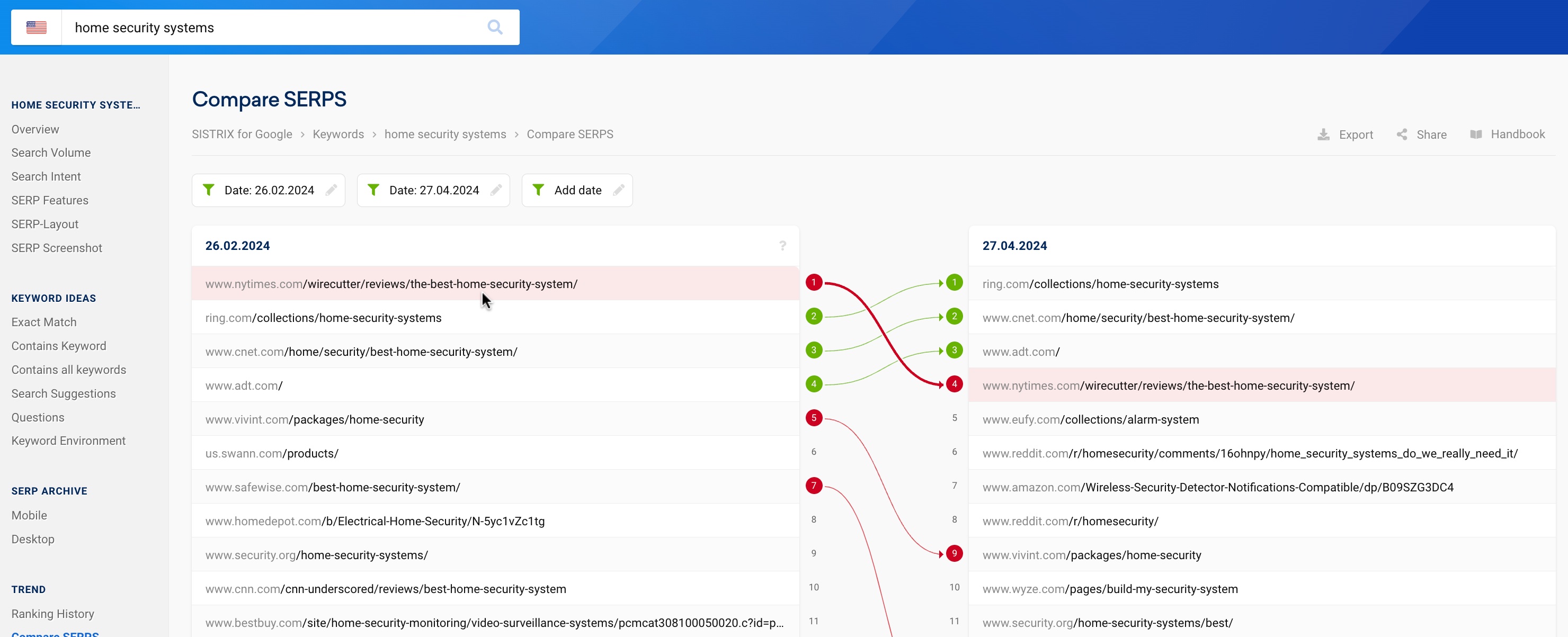Open Mobile SERP archive
This screenshot has width=1568, height=637.
[29, 515]
